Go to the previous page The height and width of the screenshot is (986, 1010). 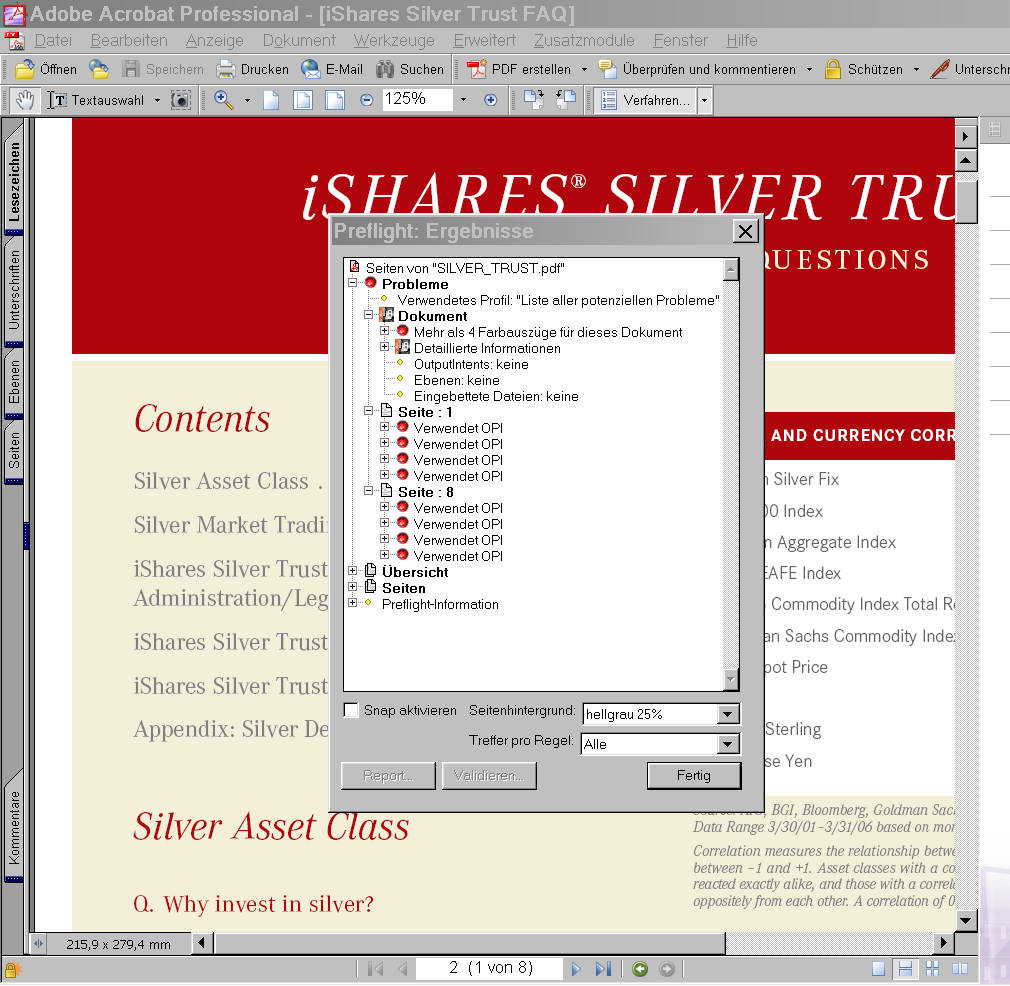click(x=403, y=969)
